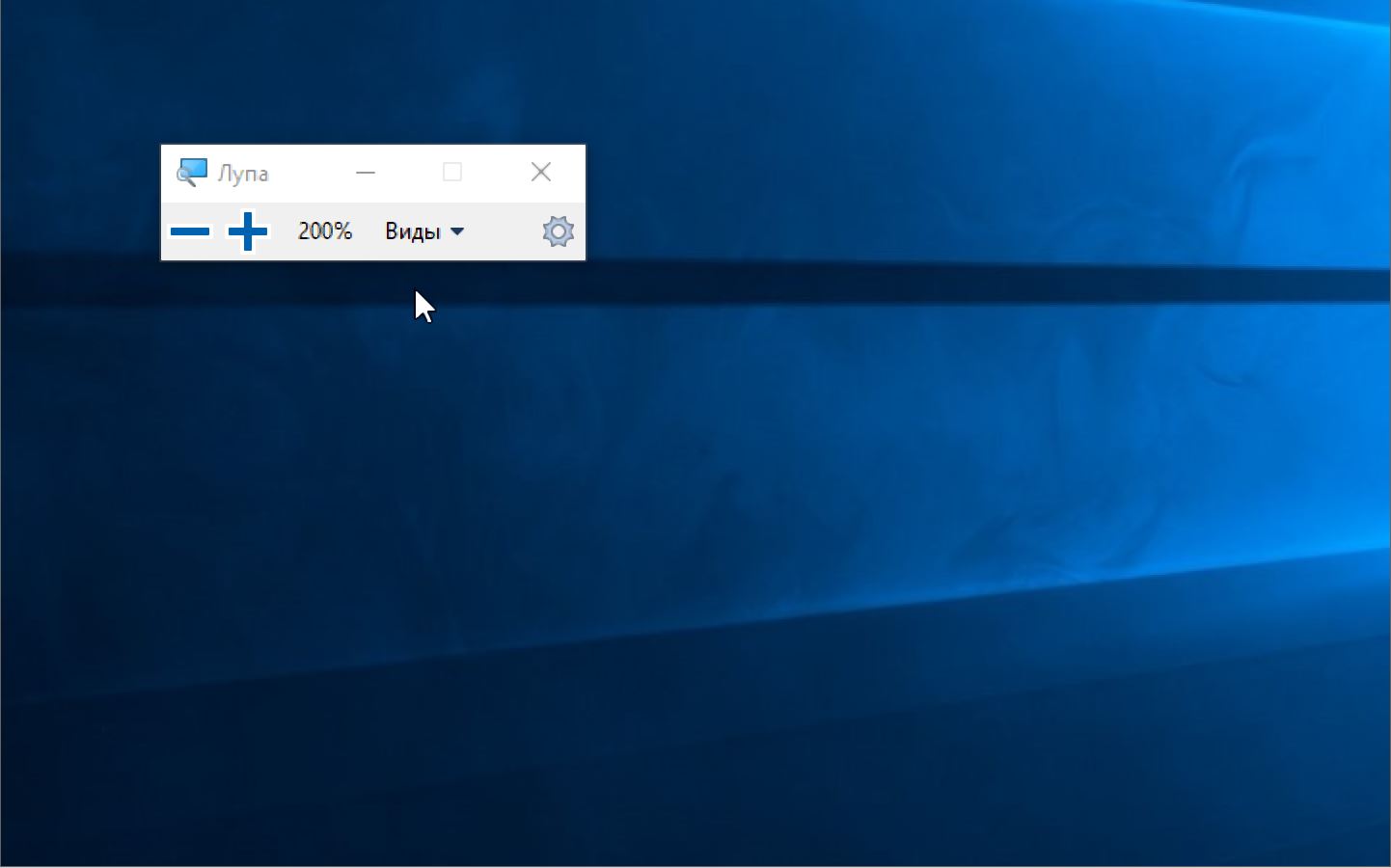The width and height of the screenshot is (1391, 868).
Task: Click the Лупа magnifier icon in the title bar
Action: (192, 173)
